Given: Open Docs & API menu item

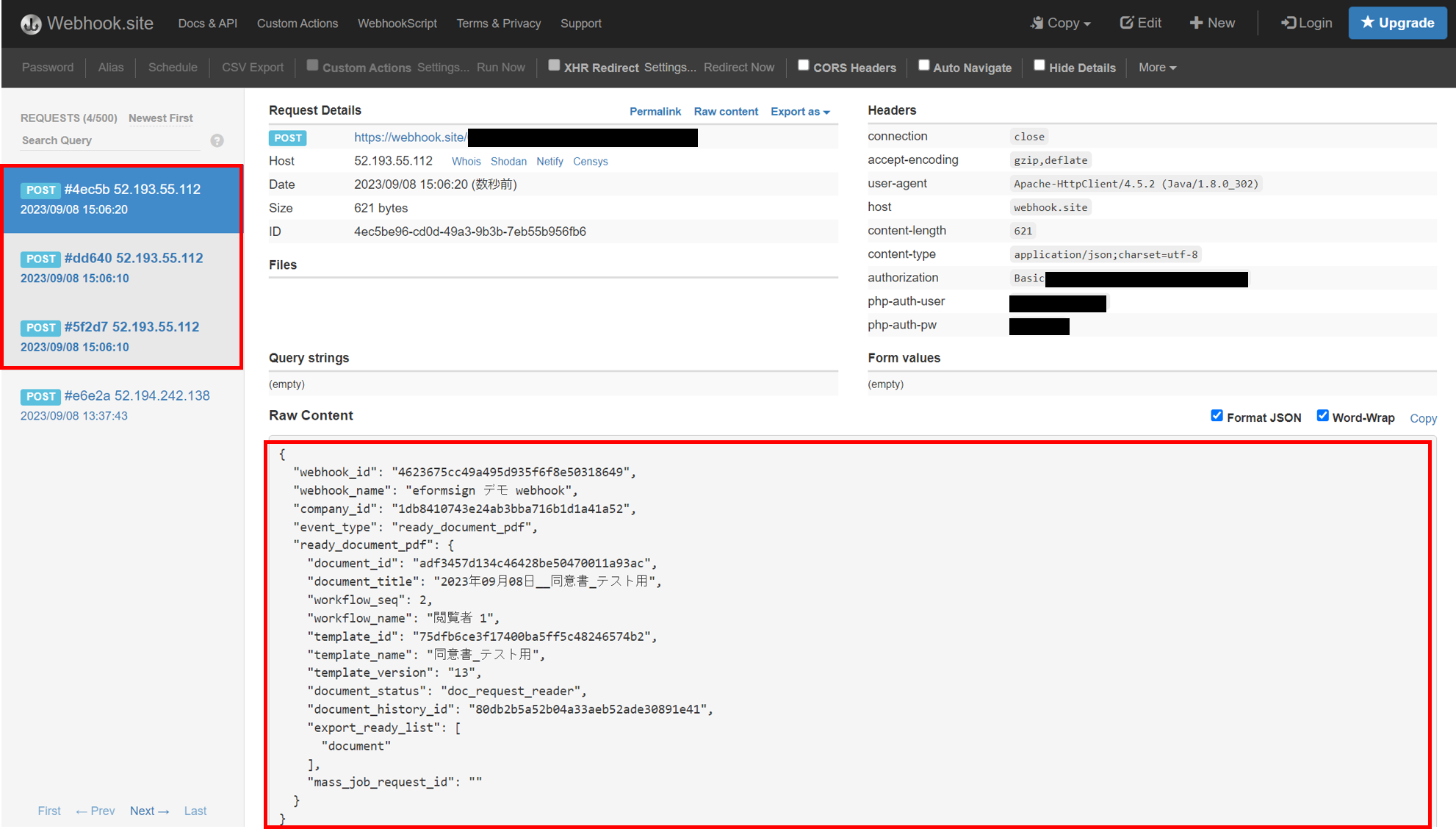Looking at the screenshot, I should coord(207,24).
